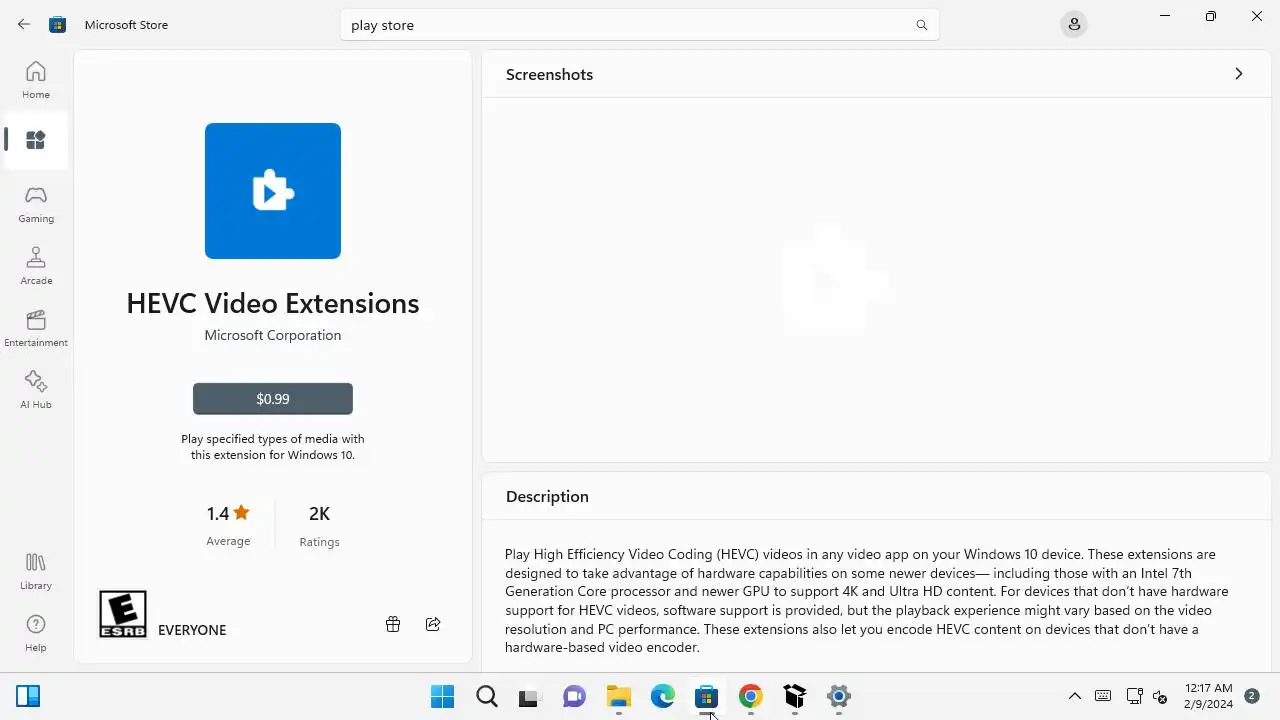Expand Screenshots with the chevron arrow
Viewport: 1280px width, 720px height.
click(1239, 74)
